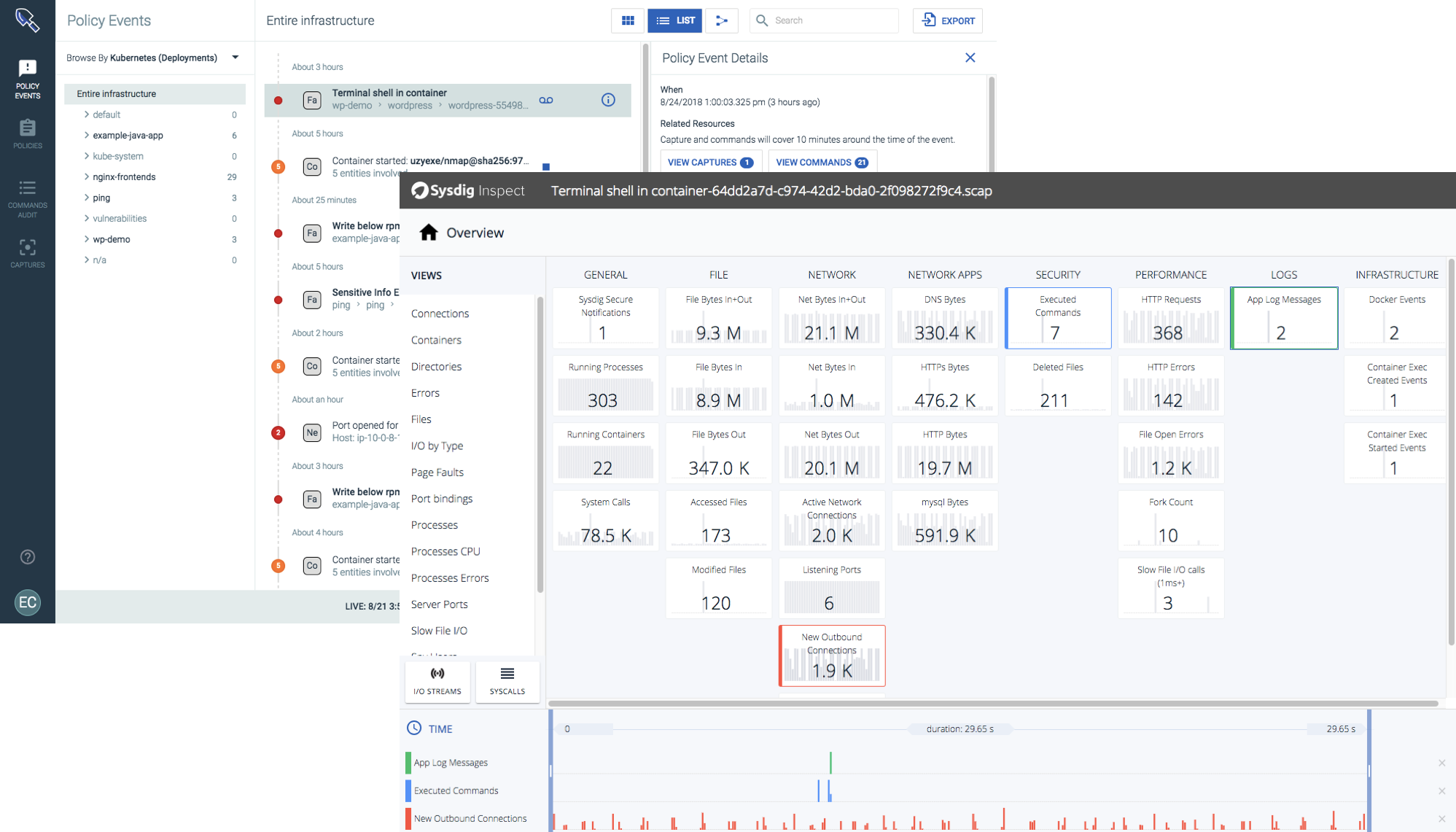
Task: Click the Co badge of nmap container event
Action: [x=312, y=167]
